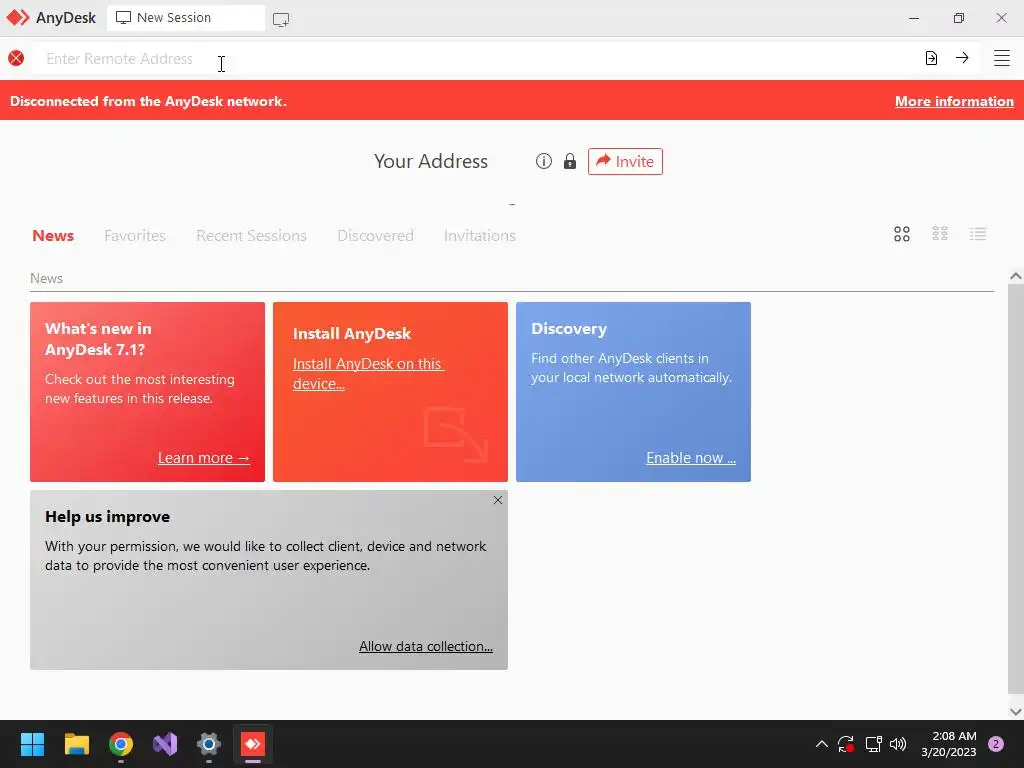Click the network tray icon
The height and width of the screenshot is (768, 1024).
pyautogui.click(x=873, y=744)
